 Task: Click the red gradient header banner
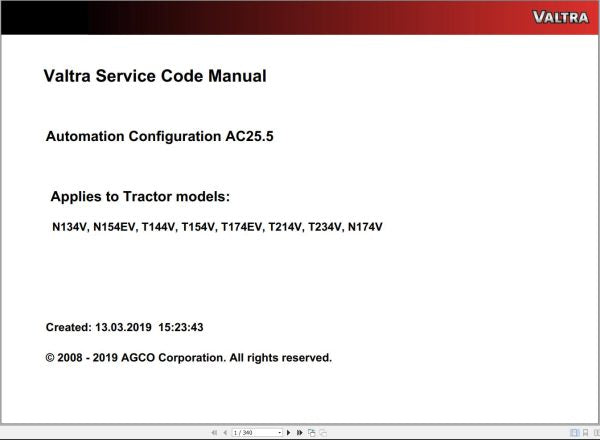coord(300,17)
